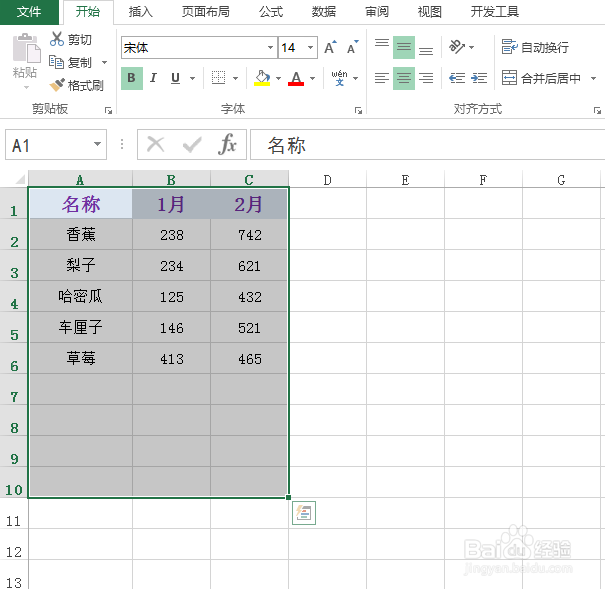This screenshot has width=605, height=589.
Task: Click the 合并后居中 button
Action: tap(542, 78)
